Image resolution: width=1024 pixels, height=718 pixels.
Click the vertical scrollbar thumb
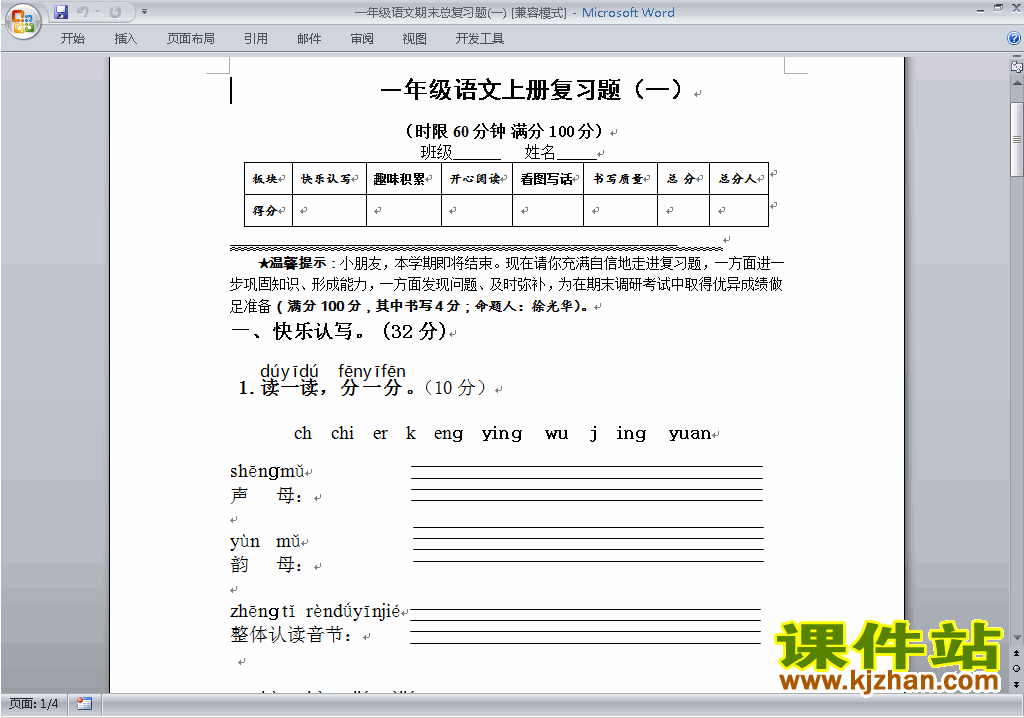coord(1016,139)
